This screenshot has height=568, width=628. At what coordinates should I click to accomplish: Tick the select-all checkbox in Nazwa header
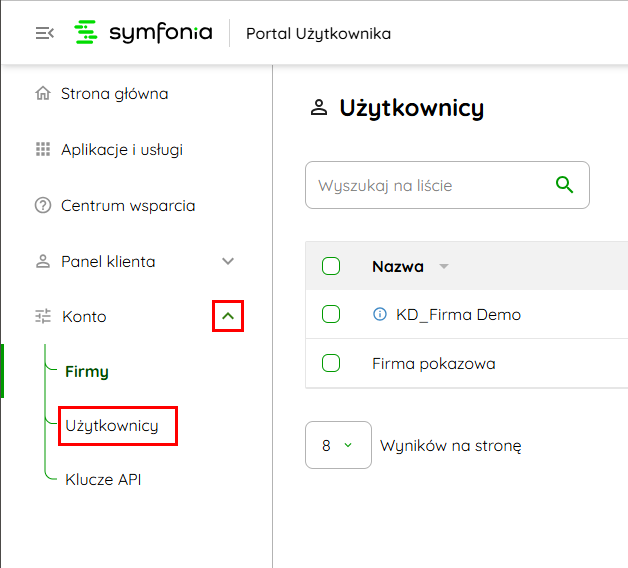click(331, 266)
